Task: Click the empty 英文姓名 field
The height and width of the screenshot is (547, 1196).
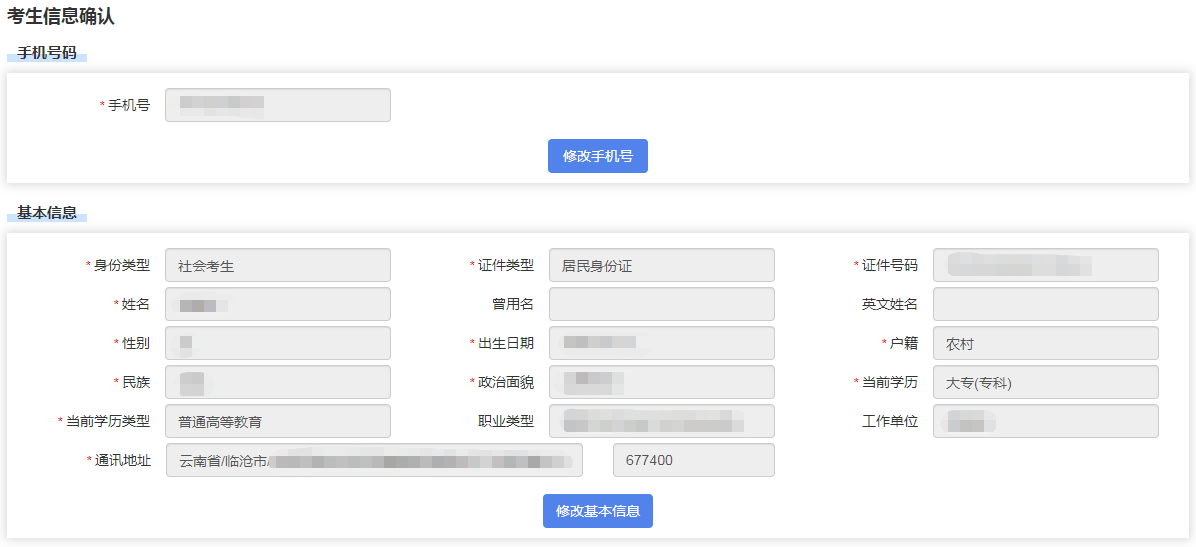Action: coord(1045,305)
